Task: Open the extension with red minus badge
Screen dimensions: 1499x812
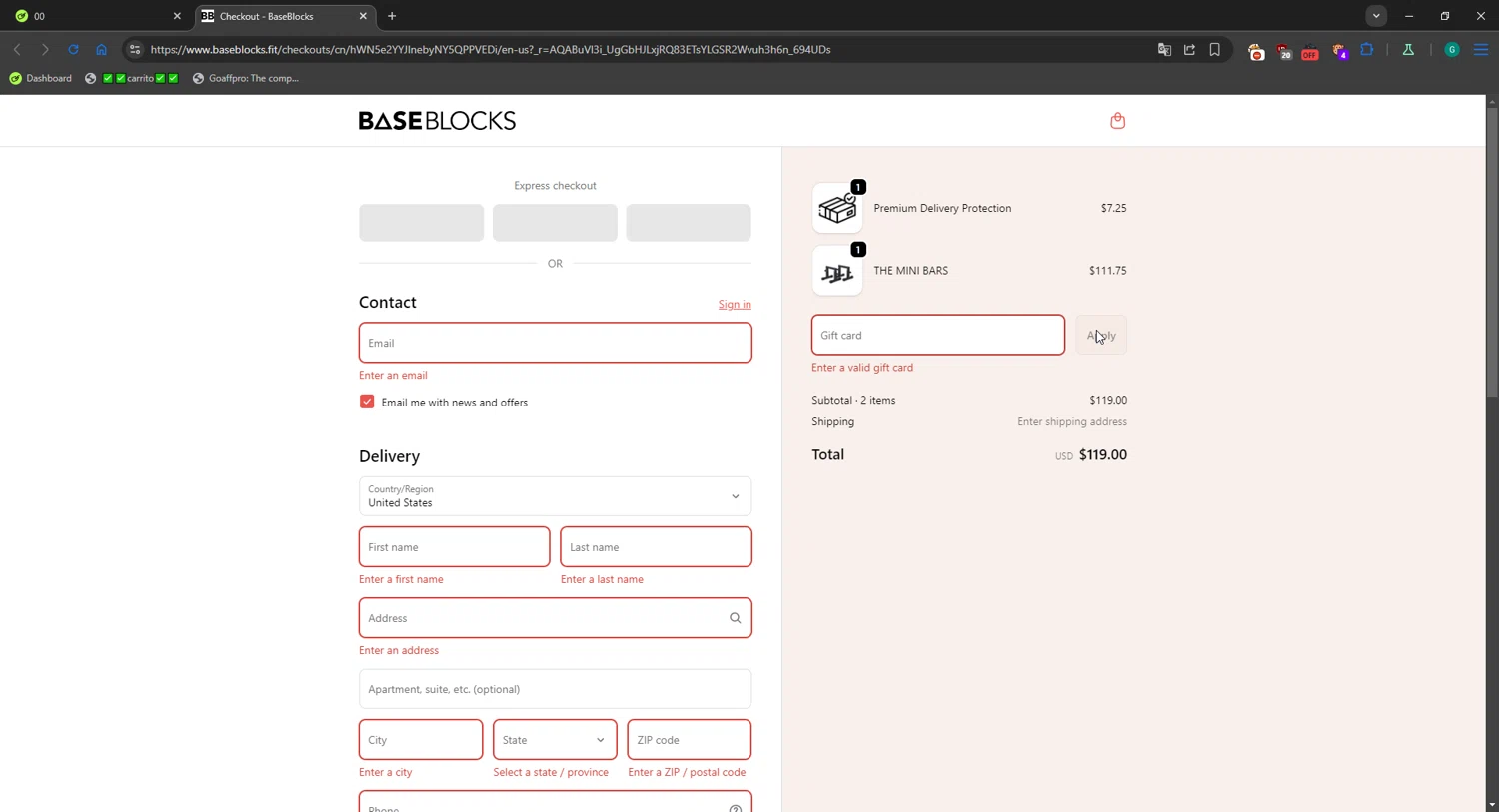Action: (x=1256, y=51)
